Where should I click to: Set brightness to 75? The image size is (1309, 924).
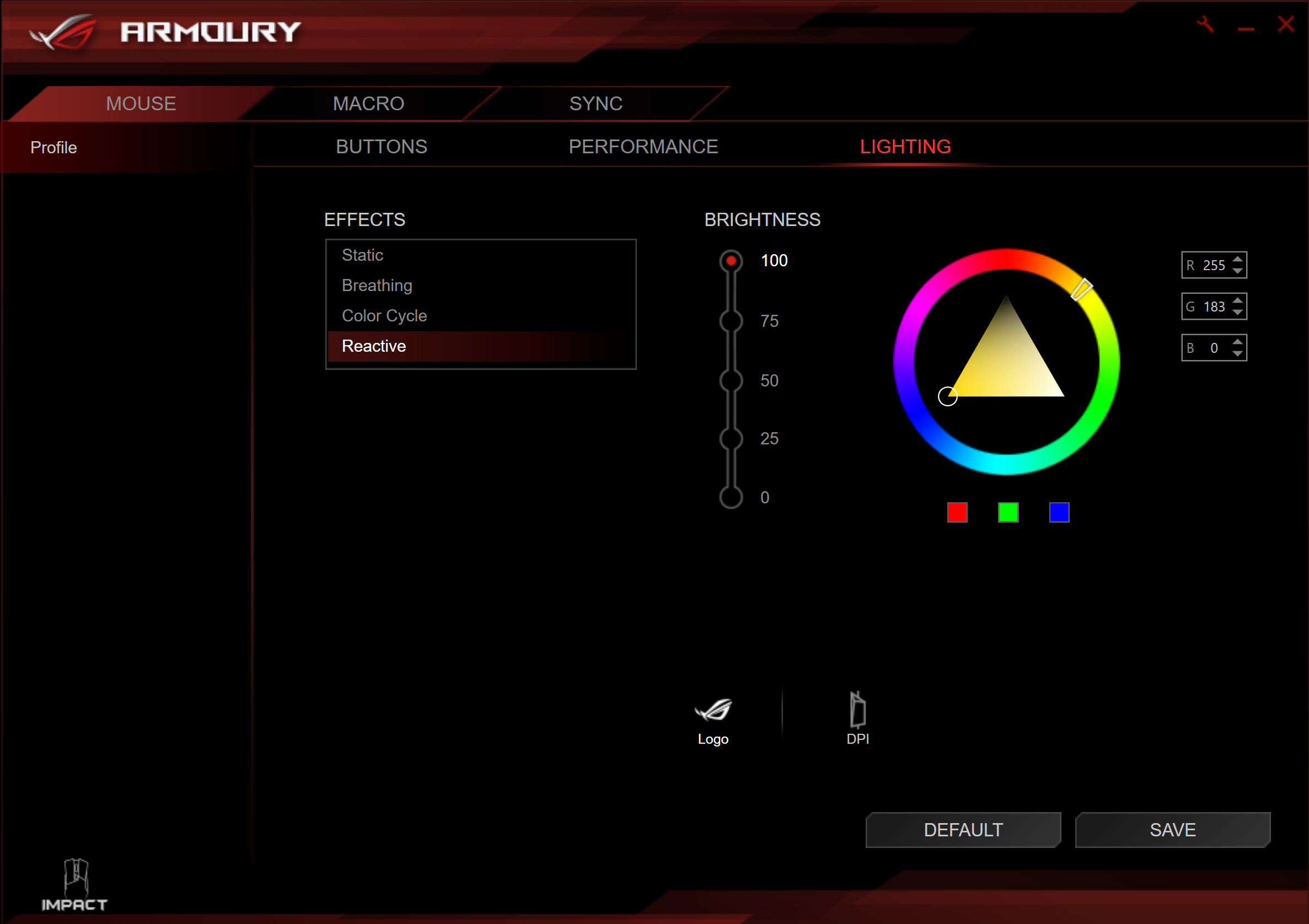(x=731, y=321)
